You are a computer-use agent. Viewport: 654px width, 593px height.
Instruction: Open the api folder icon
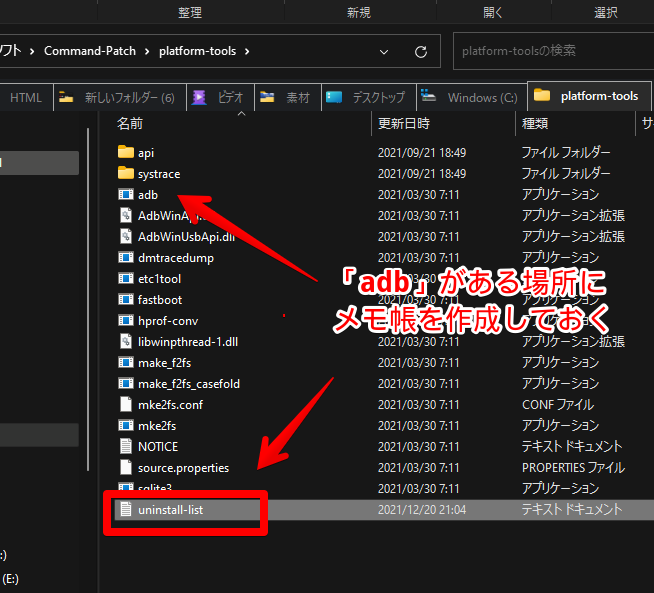(126, 152)
